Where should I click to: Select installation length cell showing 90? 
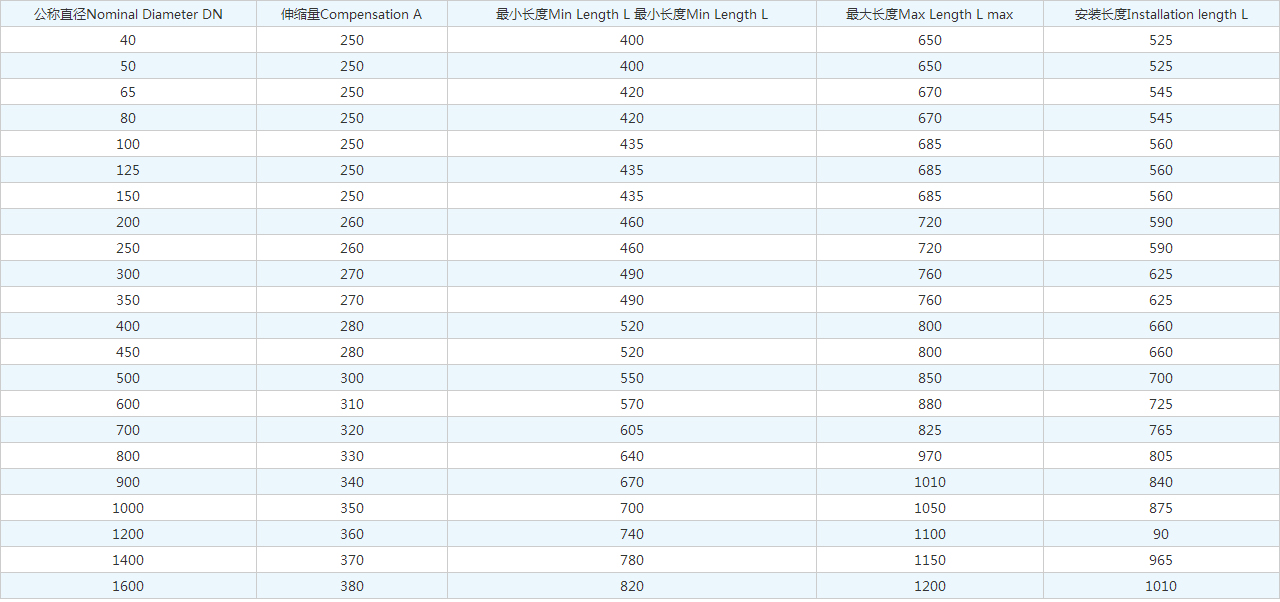(1161, 534)
